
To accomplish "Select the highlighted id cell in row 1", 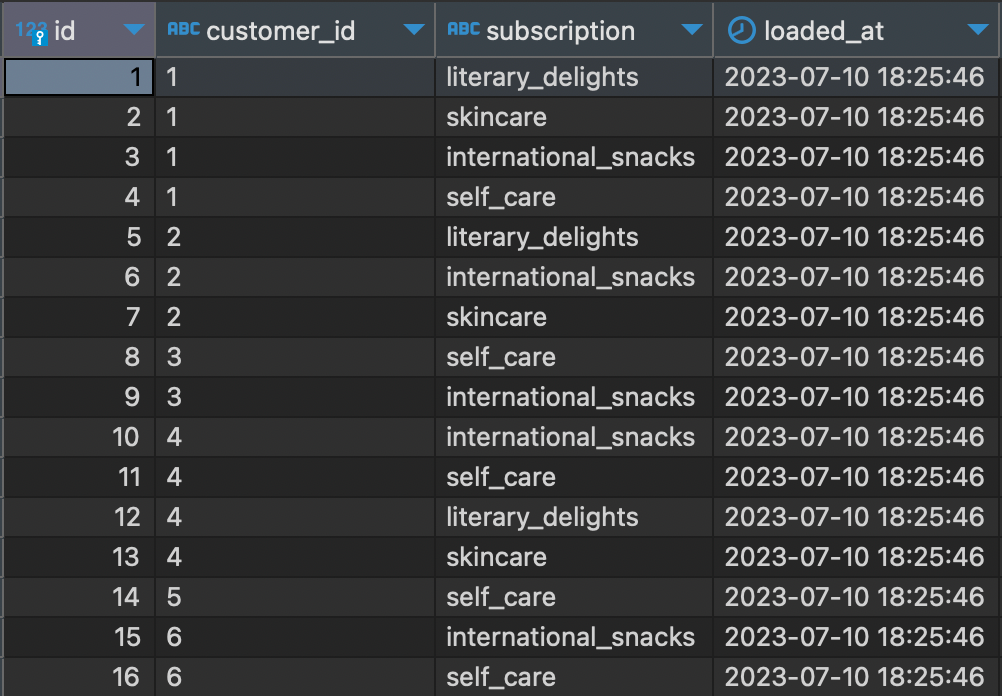I will [79, 77].
